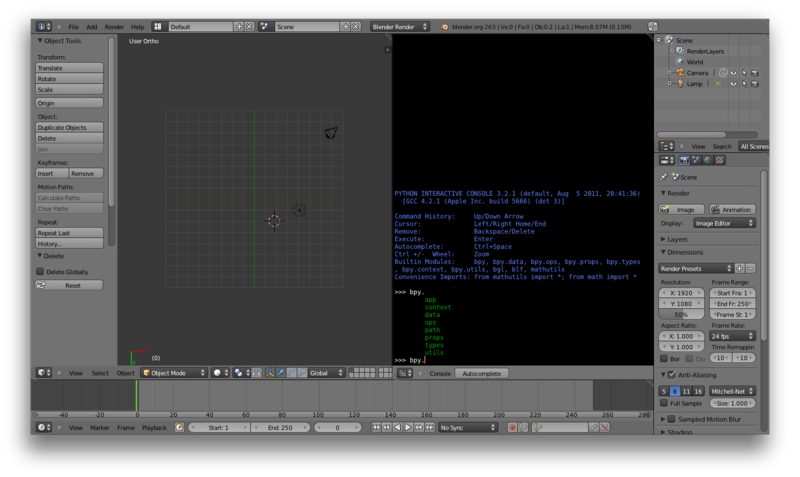Select 16 anti-aliasing samples

698,391
